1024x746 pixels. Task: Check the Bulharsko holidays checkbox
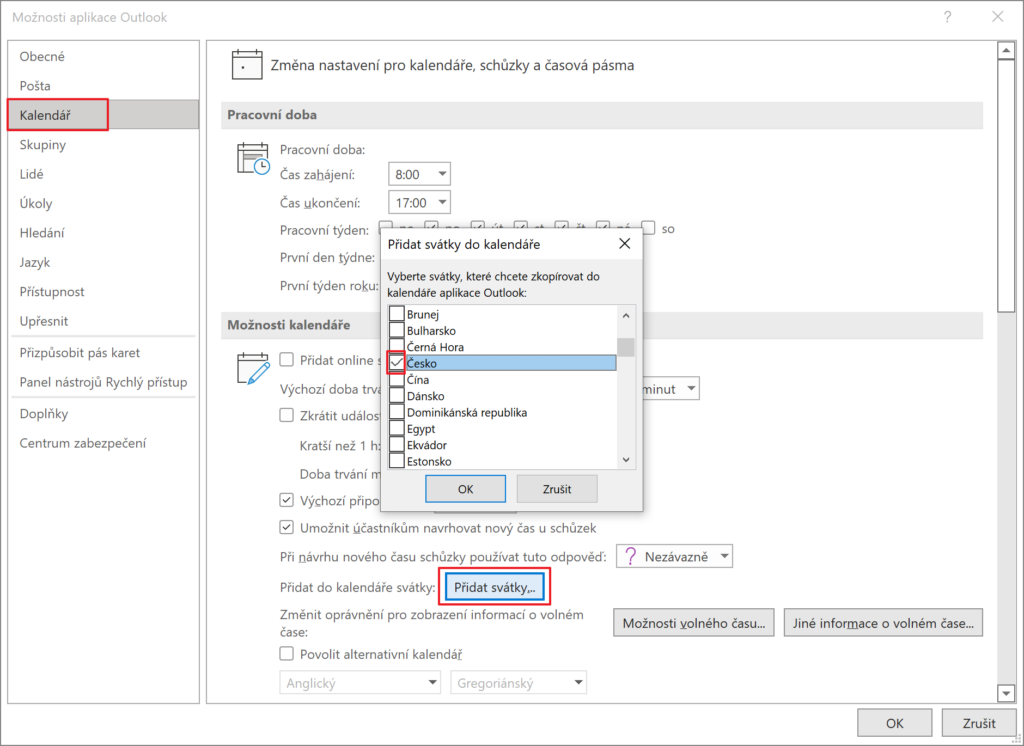(x=396, y=331)
